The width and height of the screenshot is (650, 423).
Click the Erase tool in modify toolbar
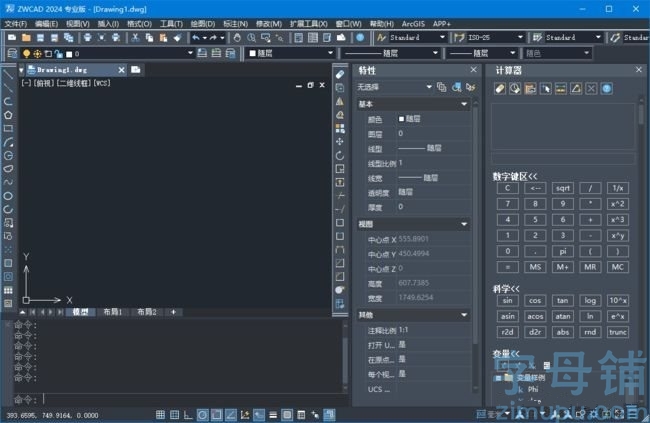pyautogui.click(x=340, y=74)
